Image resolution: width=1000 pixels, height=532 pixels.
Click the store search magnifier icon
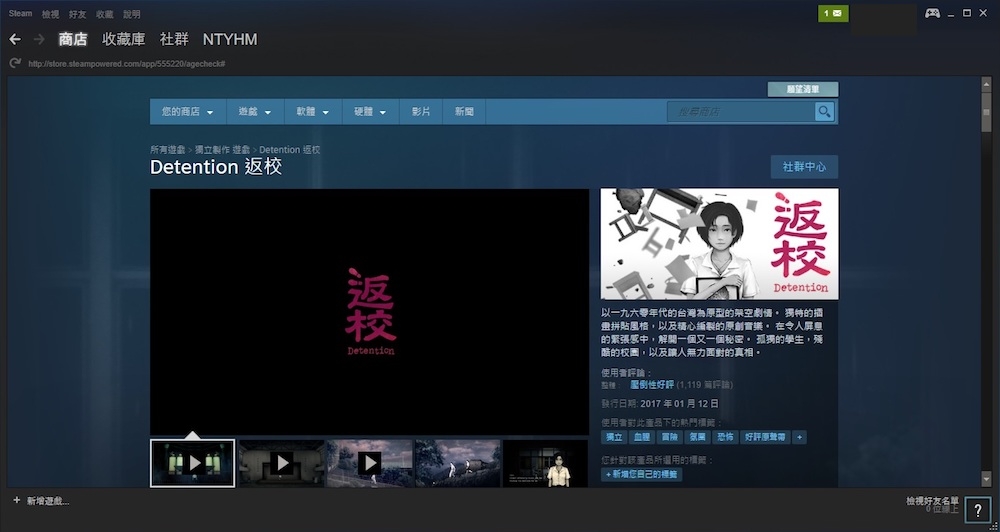[825, 112]
